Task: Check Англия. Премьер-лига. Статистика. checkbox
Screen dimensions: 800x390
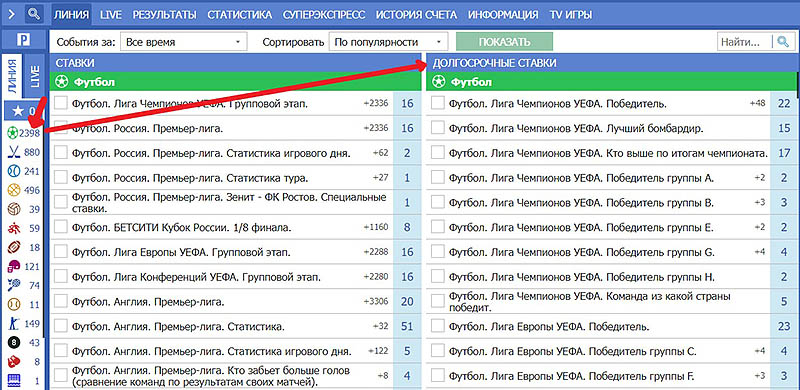Action: tap(61, 326)
